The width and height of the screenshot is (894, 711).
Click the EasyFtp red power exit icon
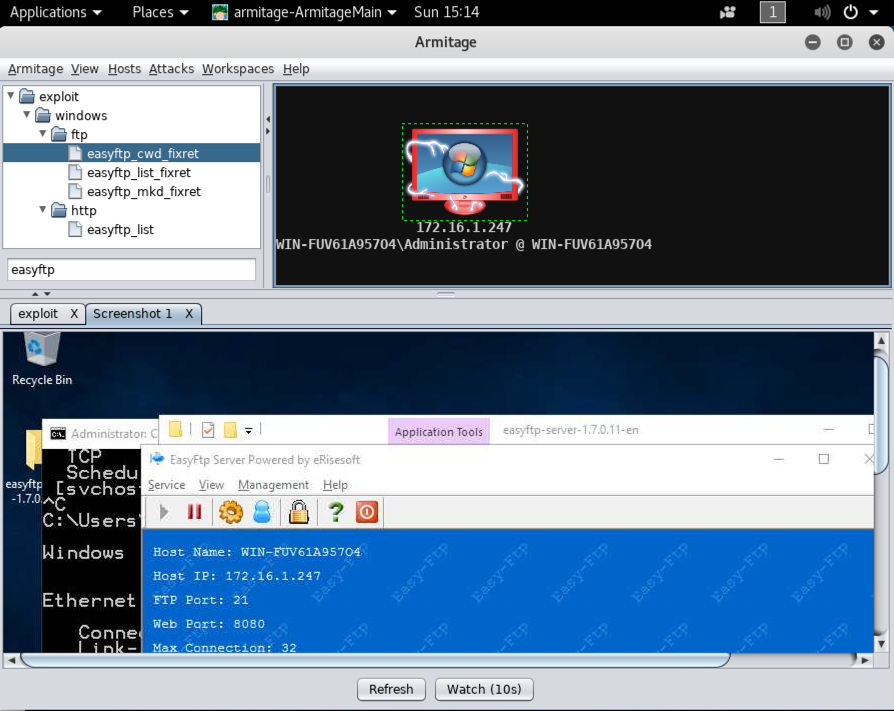click(x=367, y=512)
